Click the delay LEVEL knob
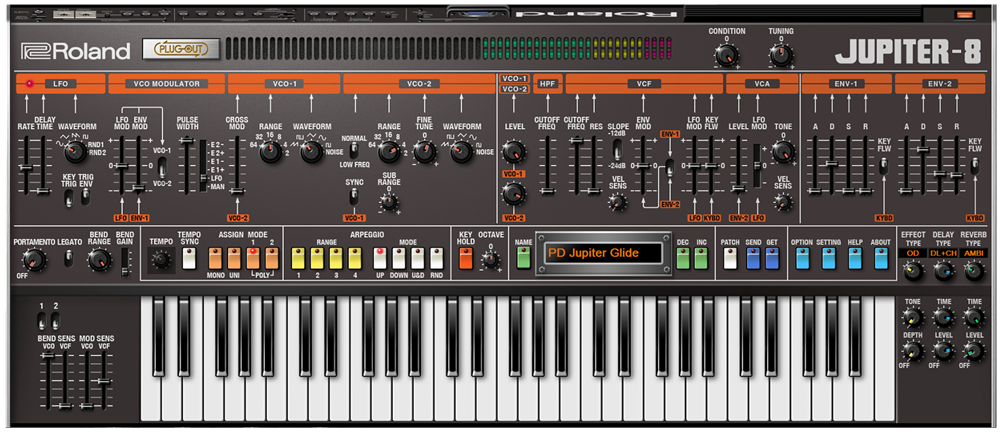This screenshot has height=432, width=1000. click(943, 350)
